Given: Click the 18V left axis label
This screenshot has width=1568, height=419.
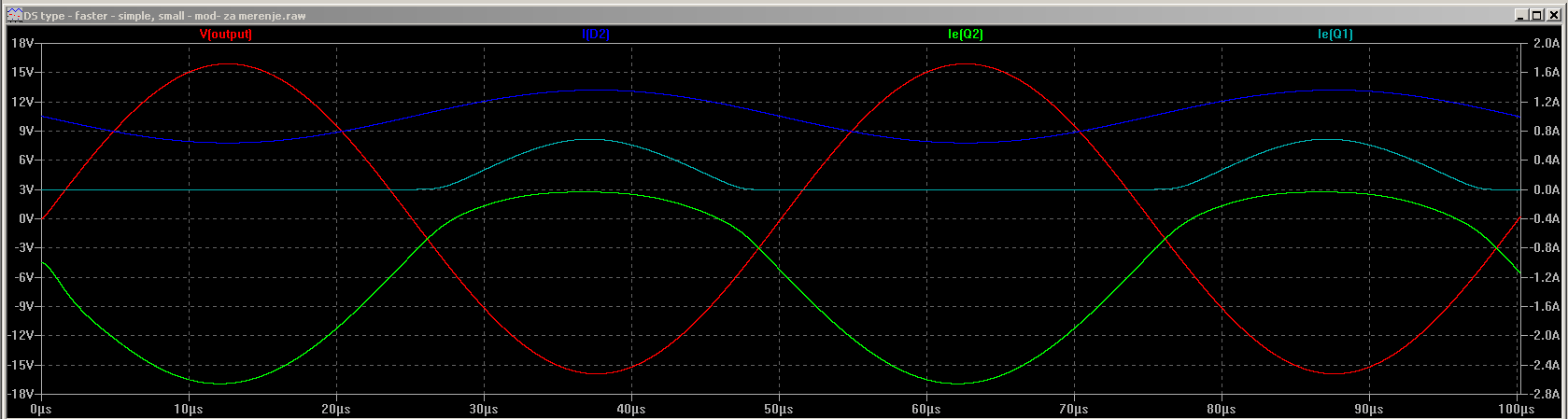Looking at the screenshot, I should [22, 44].
